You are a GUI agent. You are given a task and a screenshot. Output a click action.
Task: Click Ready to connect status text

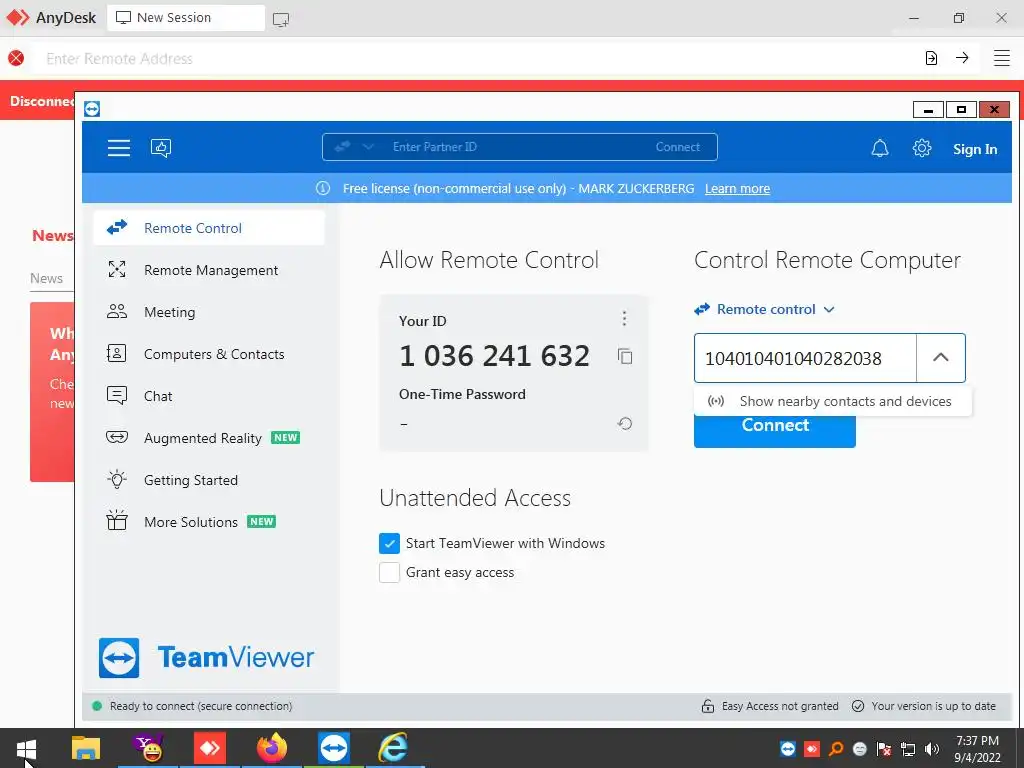coord(200,706)
